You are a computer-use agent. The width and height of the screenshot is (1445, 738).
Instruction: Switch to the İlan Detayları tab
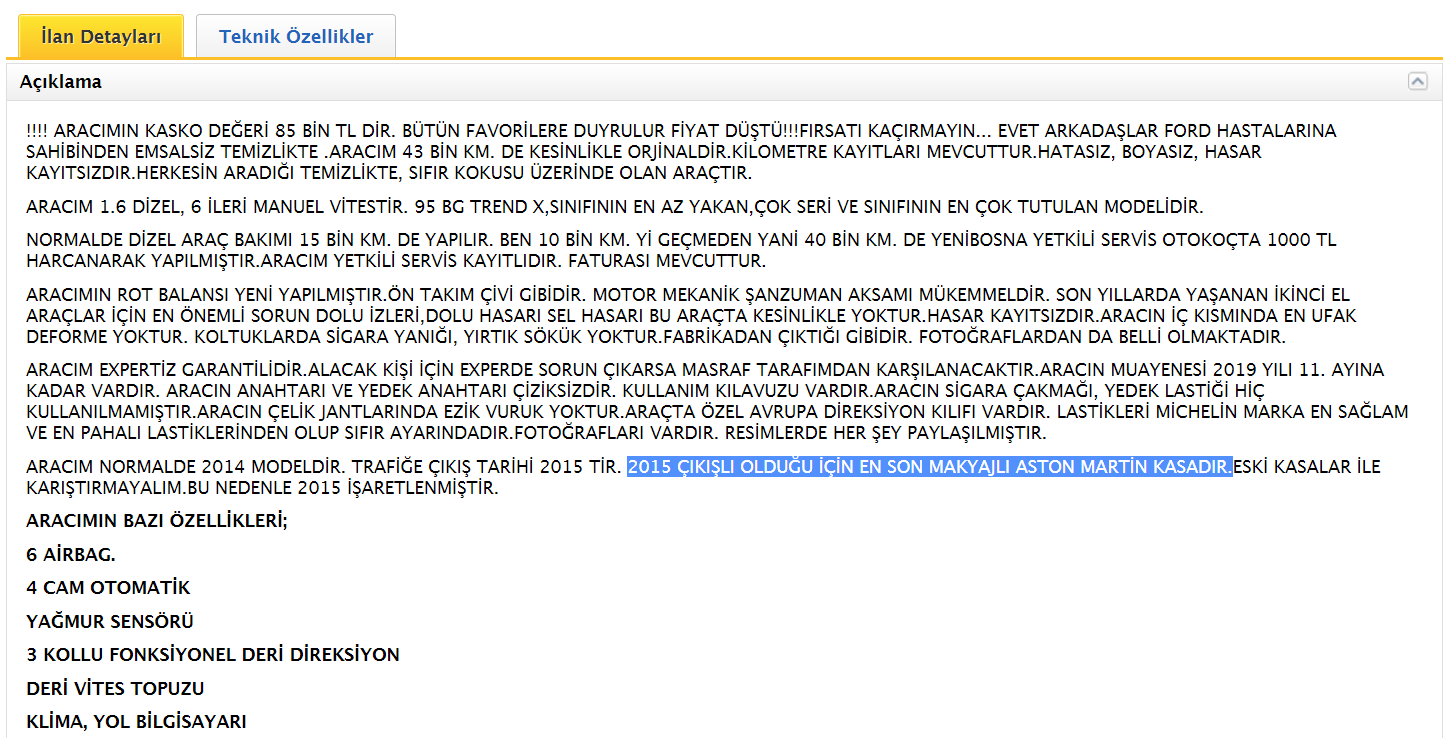[101, 37]
